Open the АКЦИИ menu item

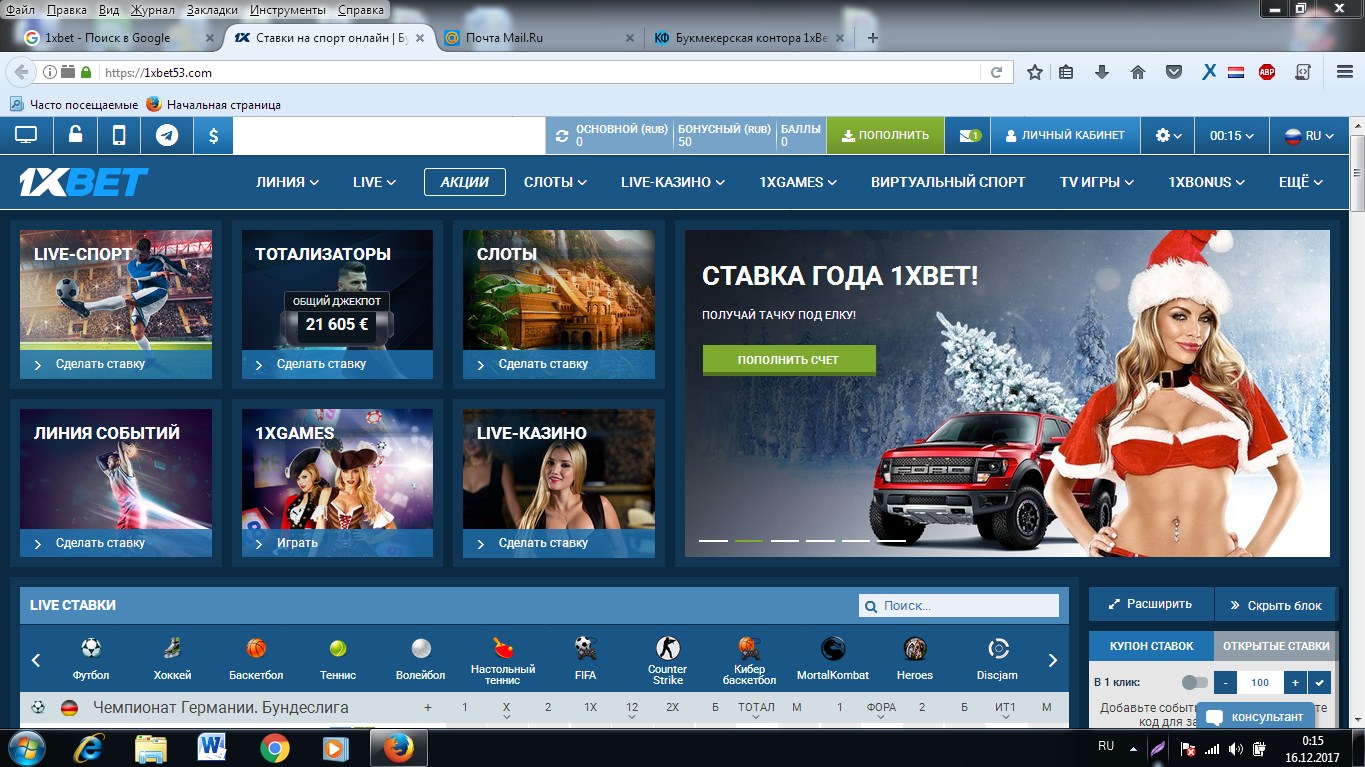point(465,182)
